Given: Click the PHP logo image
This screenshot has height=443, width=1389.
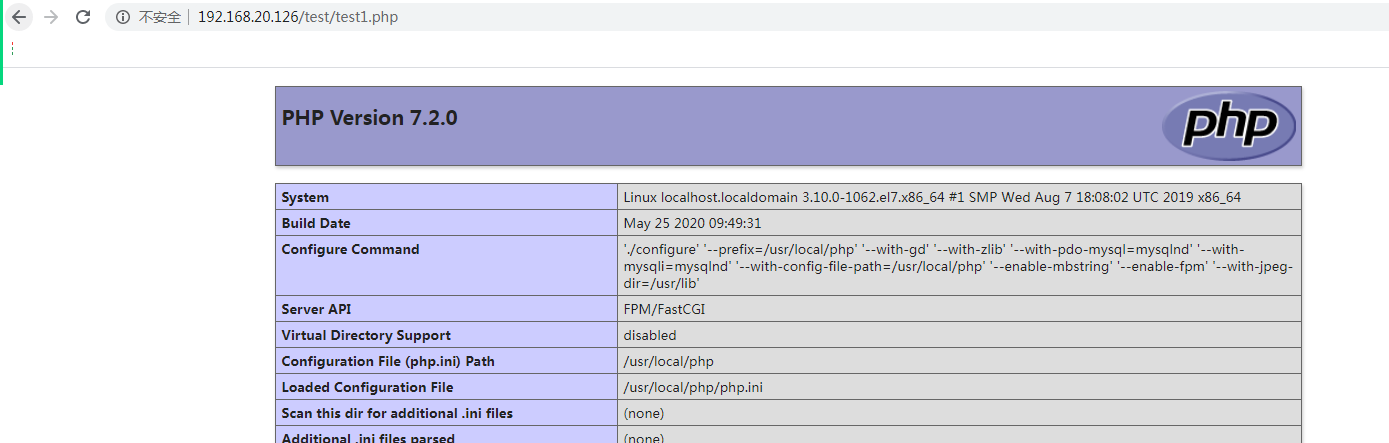Looking at the screenshot, I should [1229, 126].
